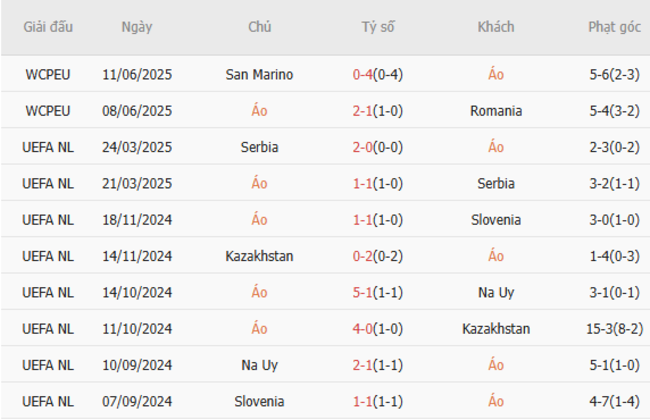Viewport: 650px width, 420px height.
Task: Open Romania team link
Action: coord(496,111)
